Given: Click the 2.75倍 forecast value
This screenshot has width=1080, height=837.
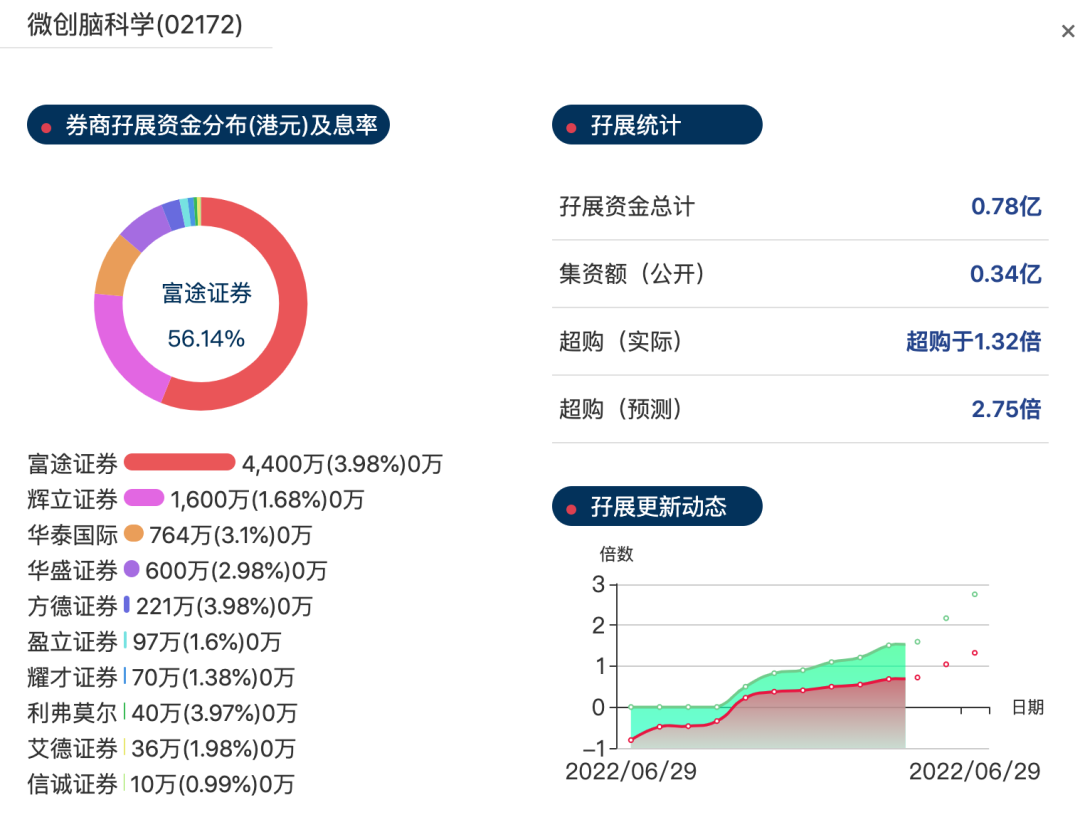Looking at the screenshot, I should pyautogui.click(x=1006, y=409).
